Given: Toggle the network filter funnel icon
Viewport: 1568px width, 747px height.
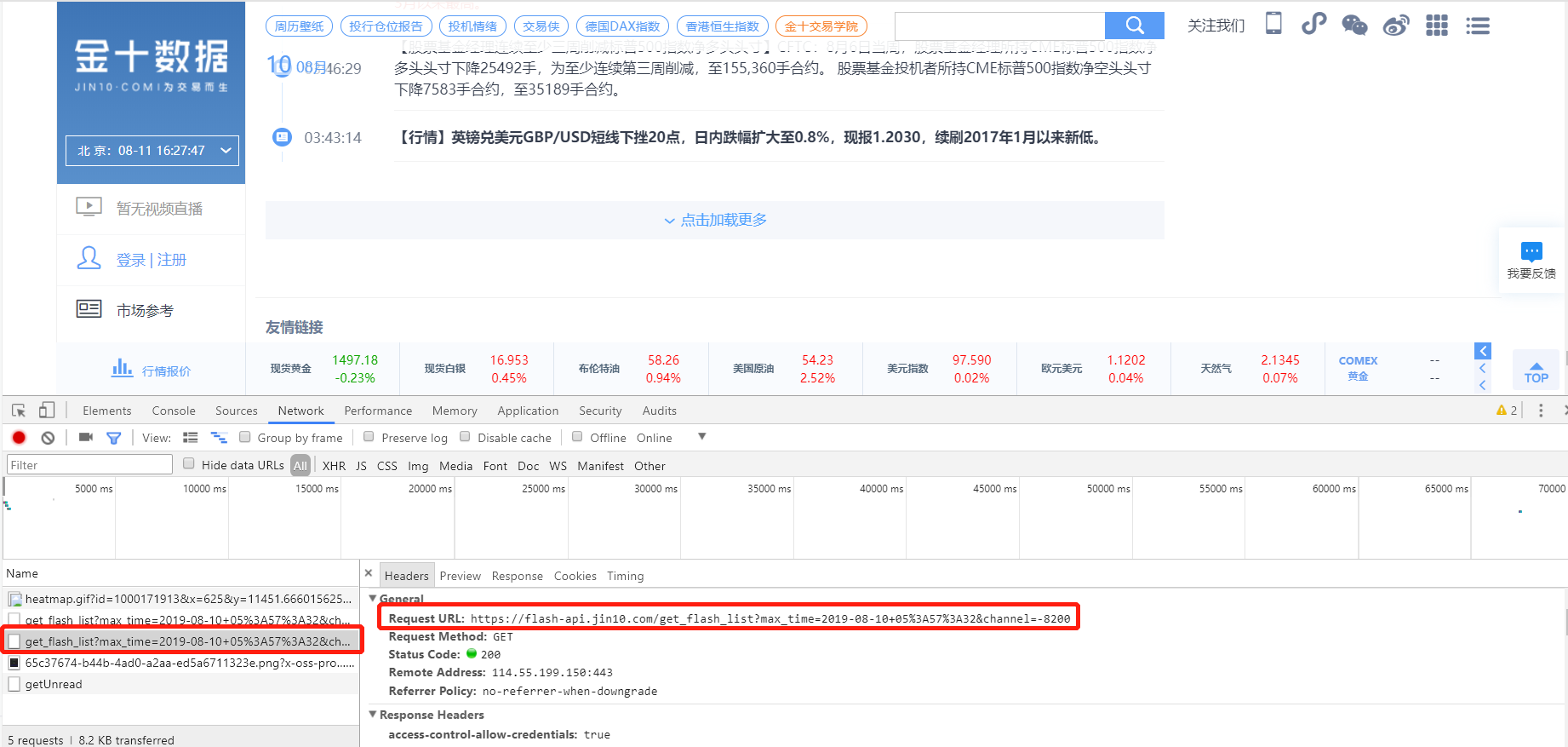Looking at the screenshot, I should pyautogui.click(x=113, y=438).
